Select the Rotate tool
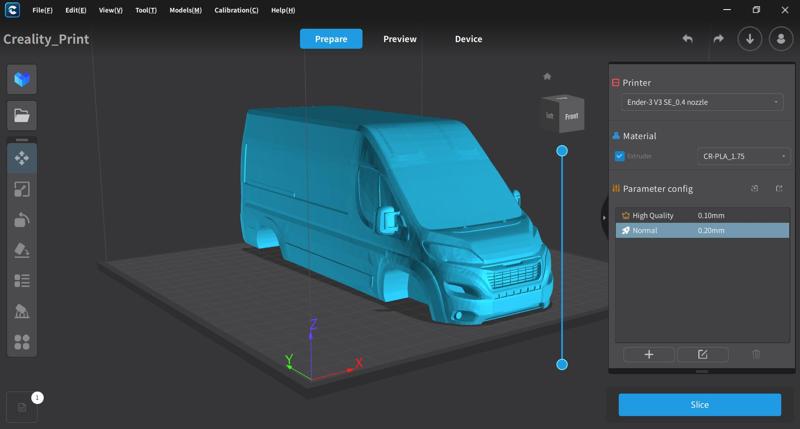 [x=22, y=220]
